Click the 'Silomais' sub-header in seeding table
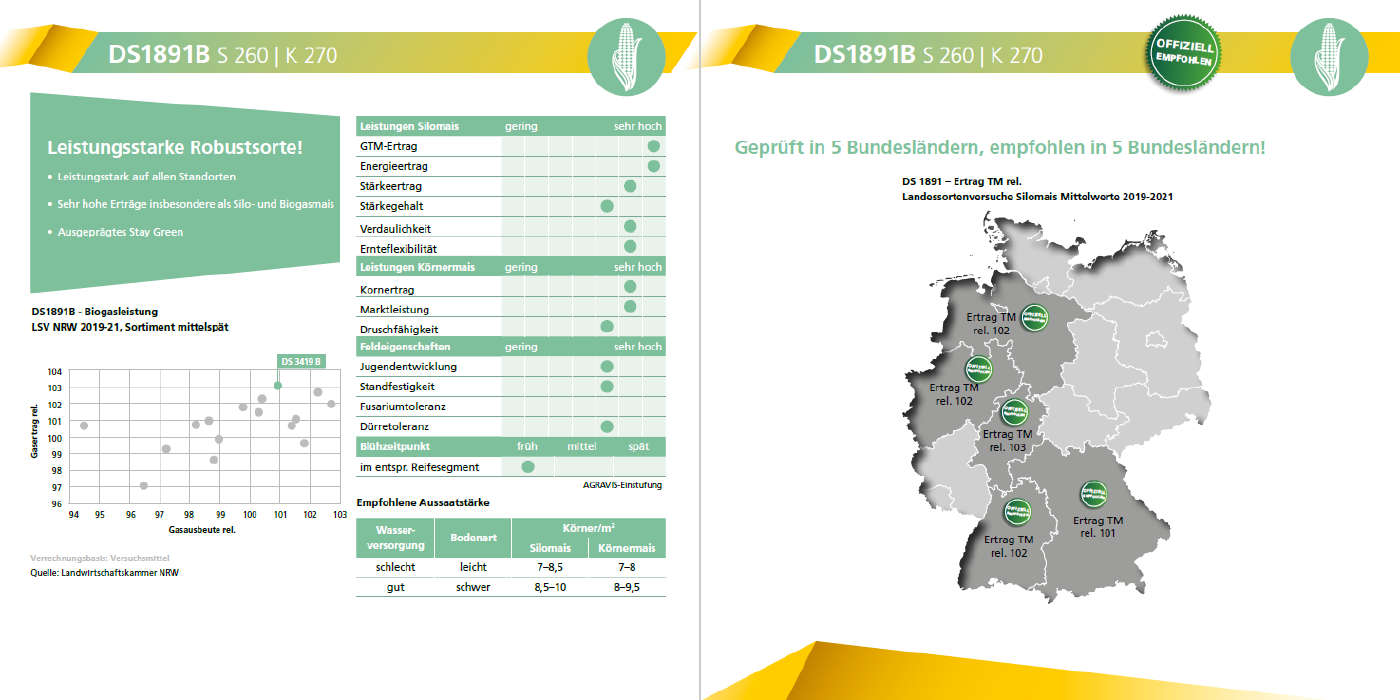Viewport: 1400px width, 700px height. click(550, 548)
